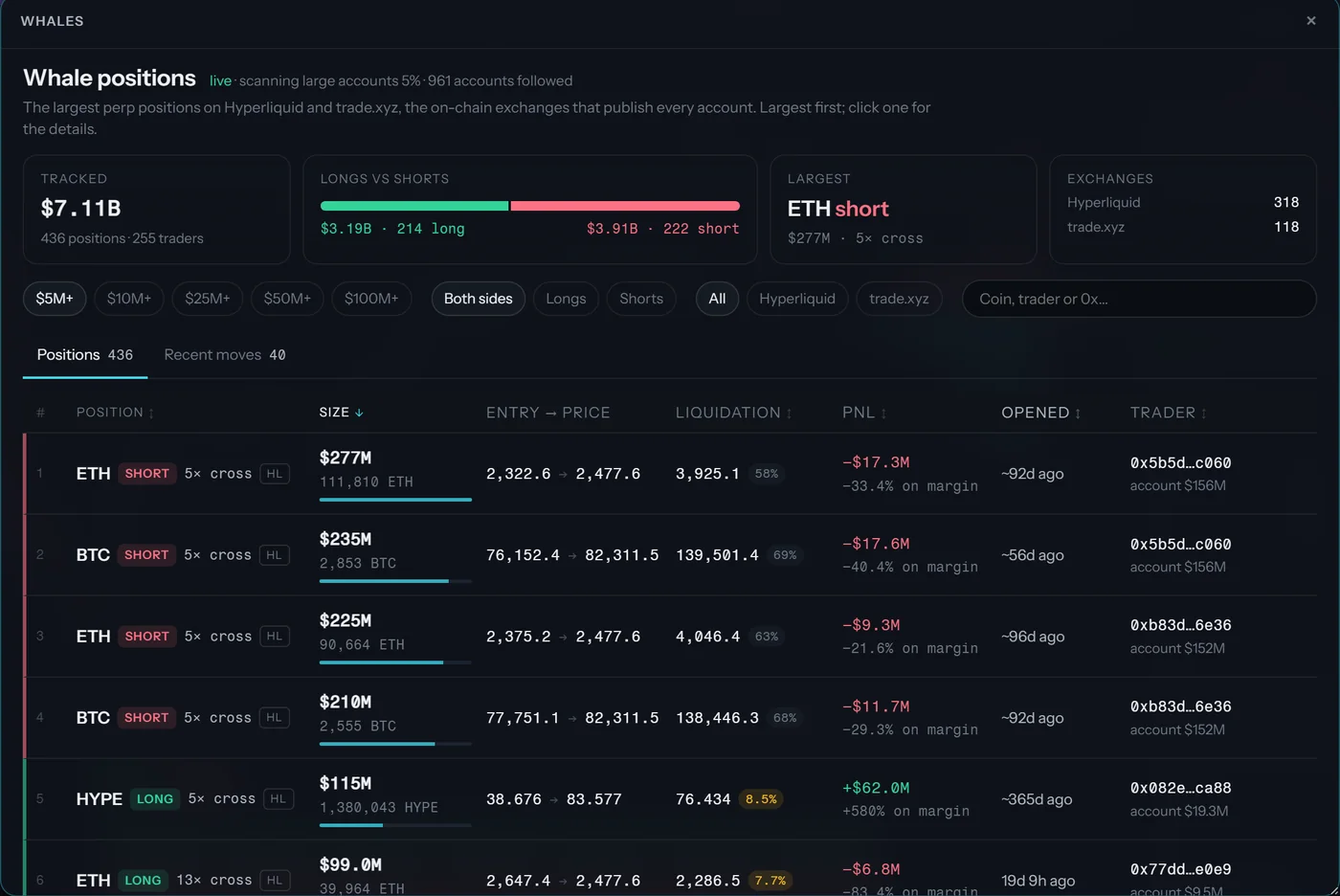This screenshot has width=1340, height=896.
Task: Click the SHORT badge on first ETH row
Action: (146, 473)
